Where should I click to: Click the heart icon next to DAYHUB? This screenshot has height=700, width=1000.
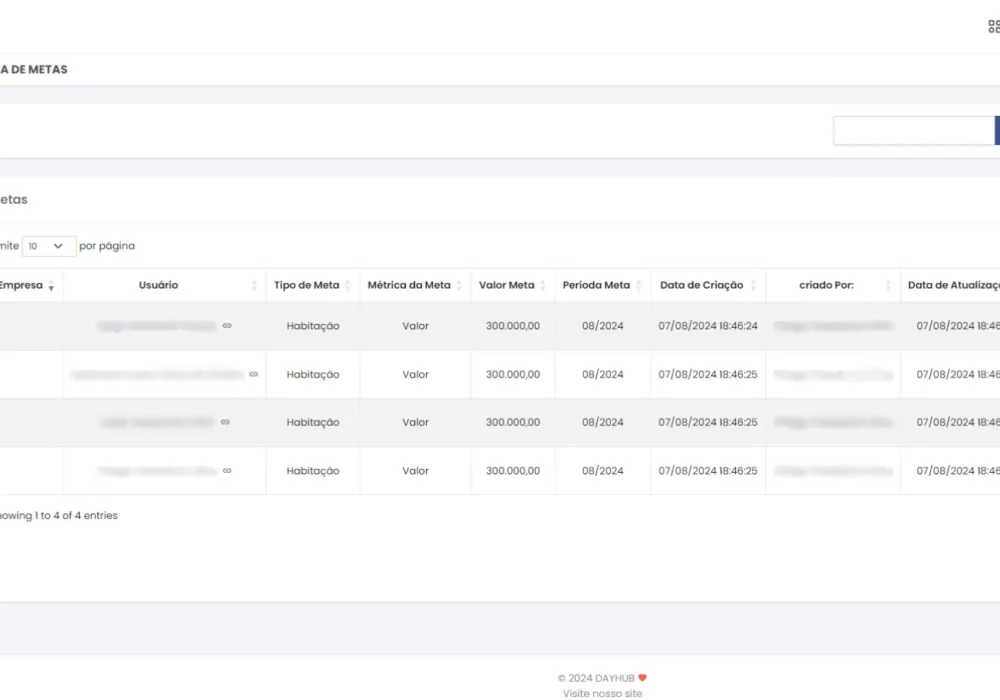pyautogui.click(x=643, y=678)
